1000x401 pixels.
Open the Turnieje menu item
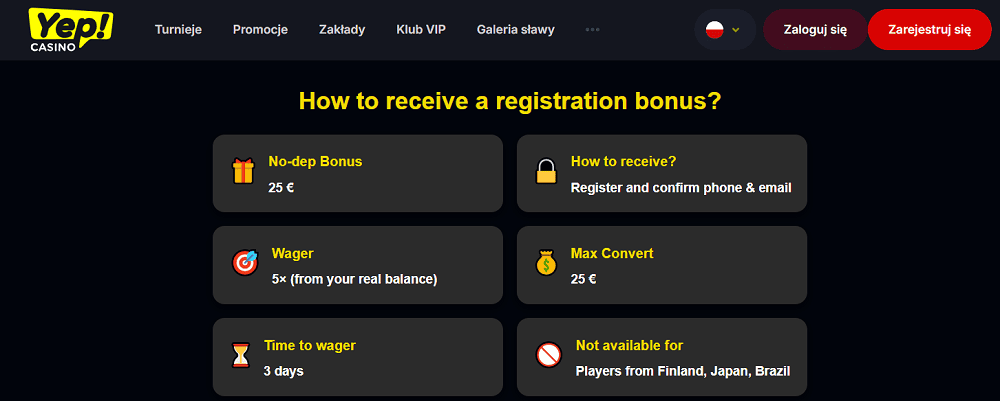click(x=178, y=29)
